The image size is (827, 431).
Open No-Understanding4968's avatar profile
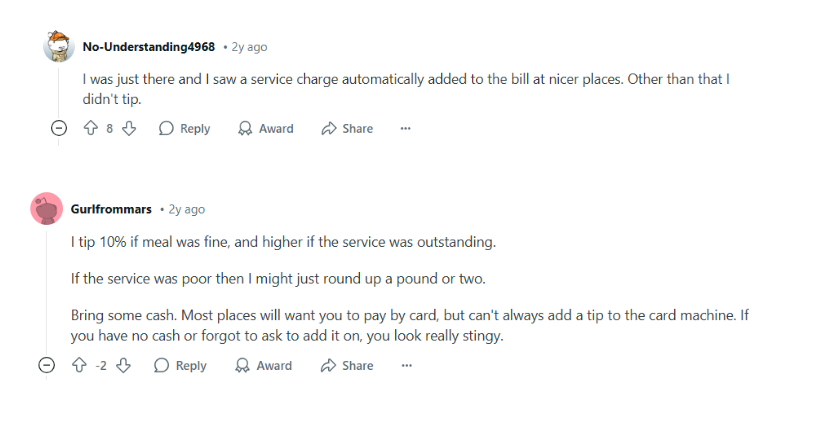(59, 46)
